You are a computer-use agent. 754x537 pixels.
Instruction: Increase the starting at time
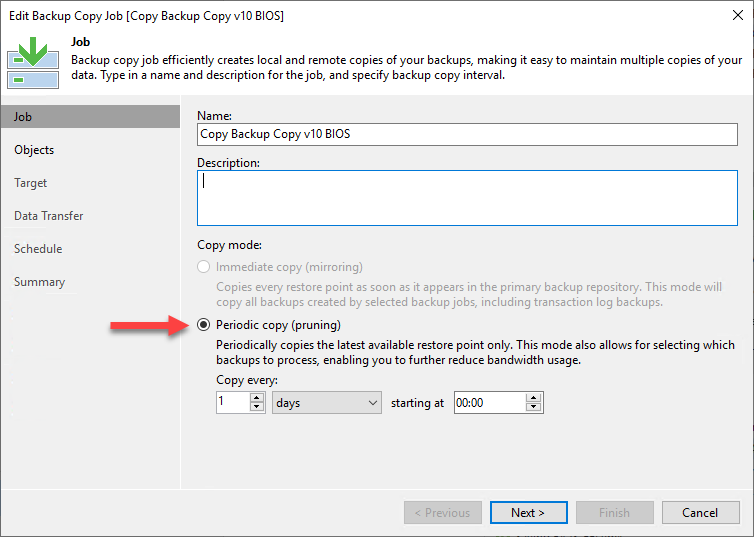533,398
